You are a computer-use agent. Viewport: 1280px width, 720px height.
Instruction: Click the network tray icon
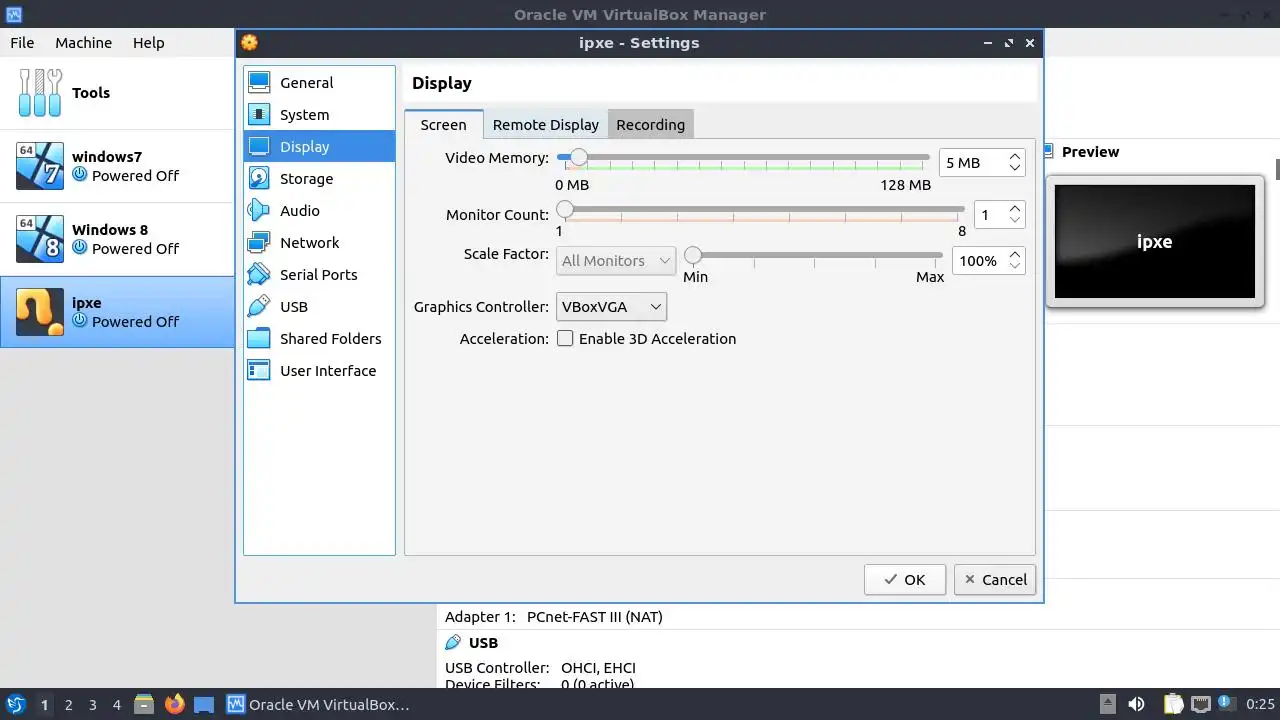tap(1200, 704)
